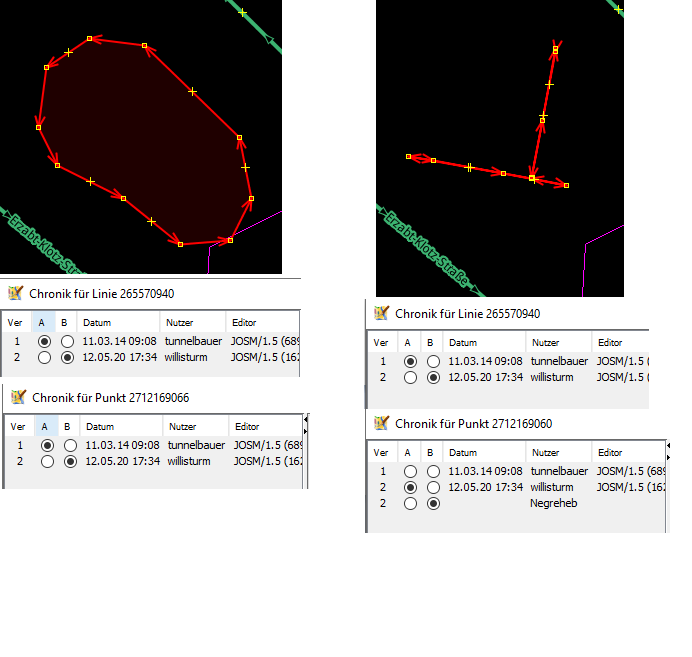This screenshot has height=657, width=692.
Task: Click the JOSM icon of the Linie history below the polygon map
Action: tap(15, 293)
